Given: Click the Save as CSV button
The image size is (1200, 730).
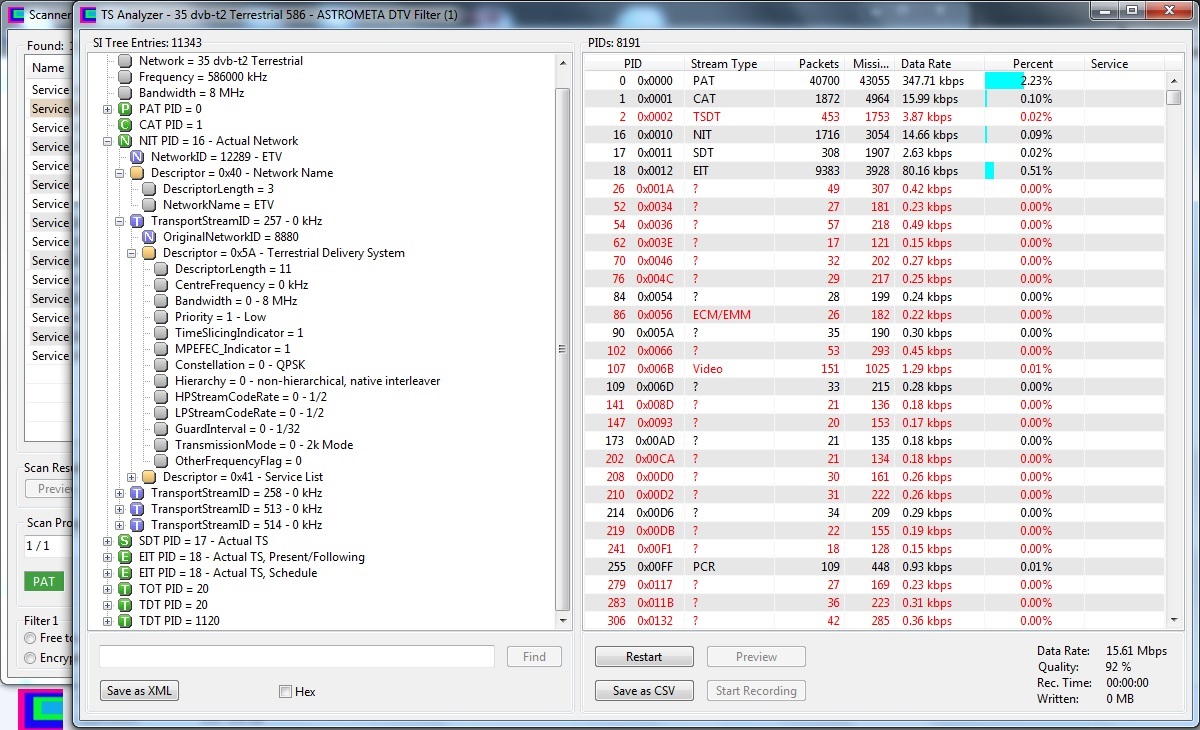Looking at the screenshot, I should tap(644, 690).
